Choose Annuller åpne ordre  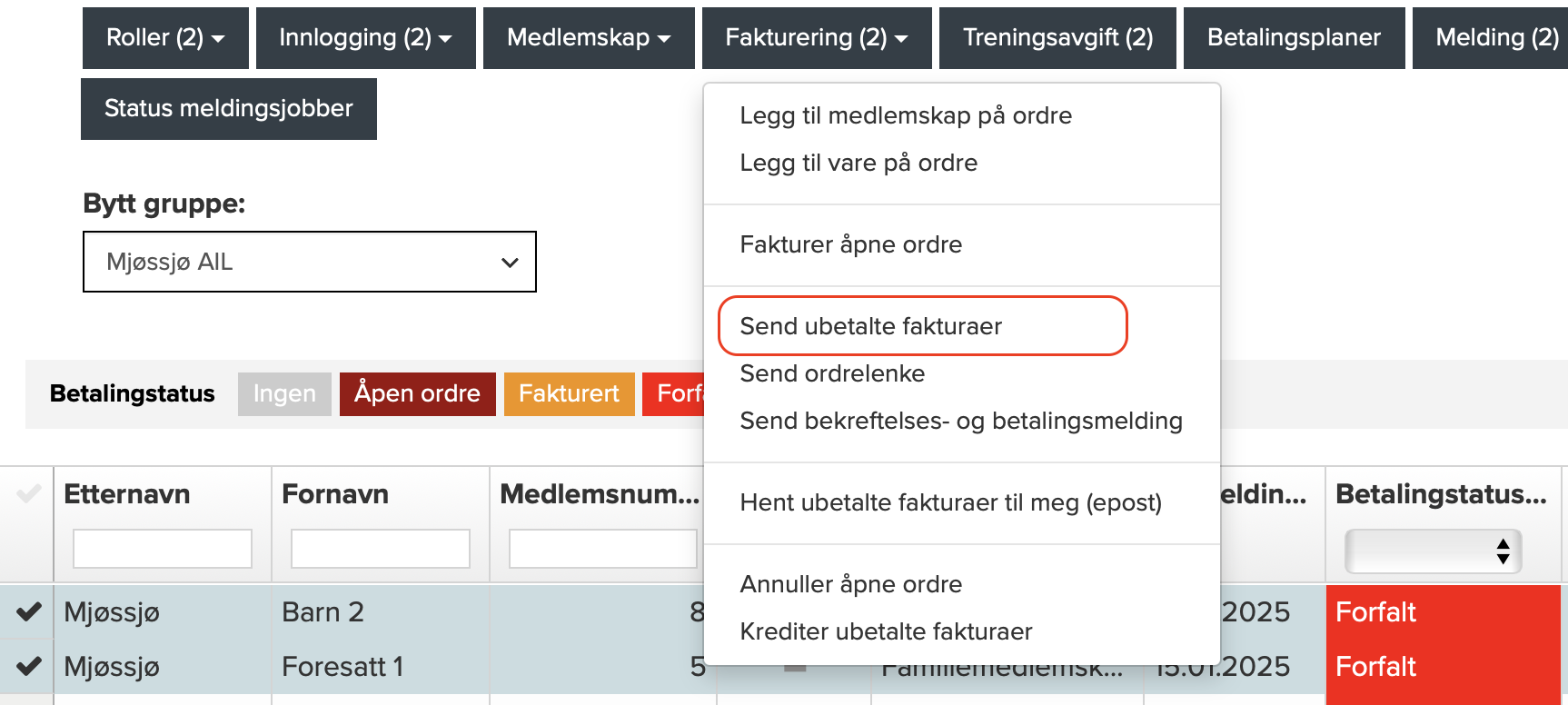tap(961, 584)
